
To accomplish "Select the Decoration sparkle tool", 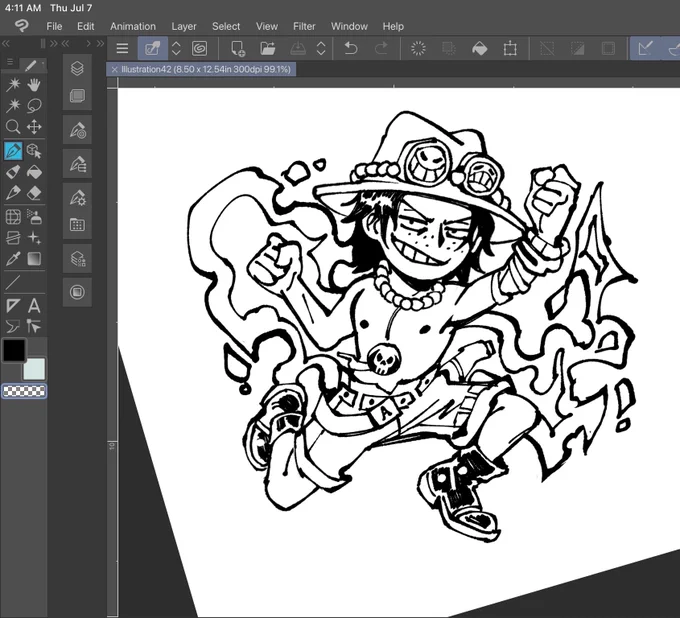I will click(x=34, y=238).
